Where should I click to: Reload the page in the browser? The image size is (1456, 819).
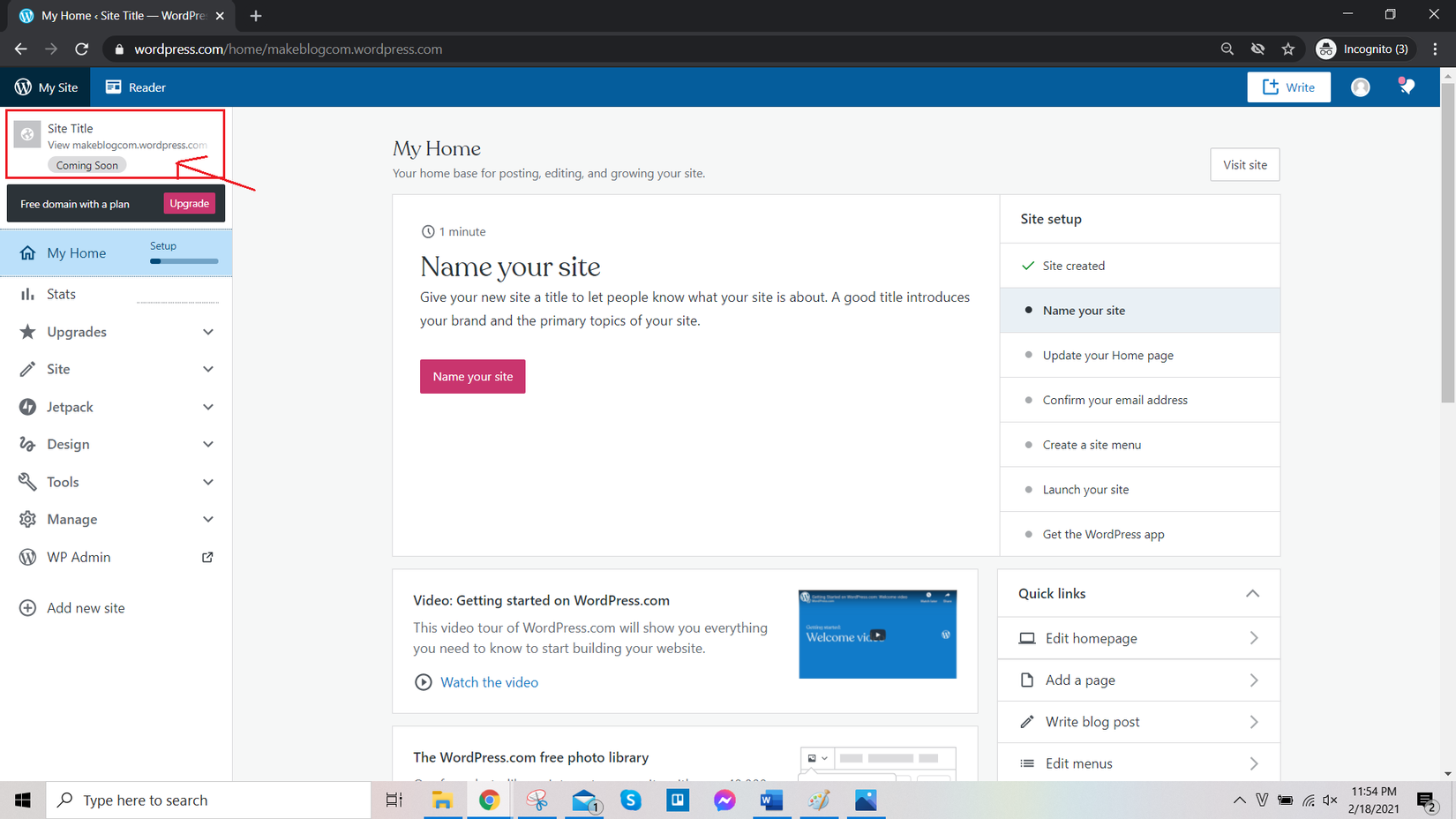pyautogui.click(x=82, y=49)
